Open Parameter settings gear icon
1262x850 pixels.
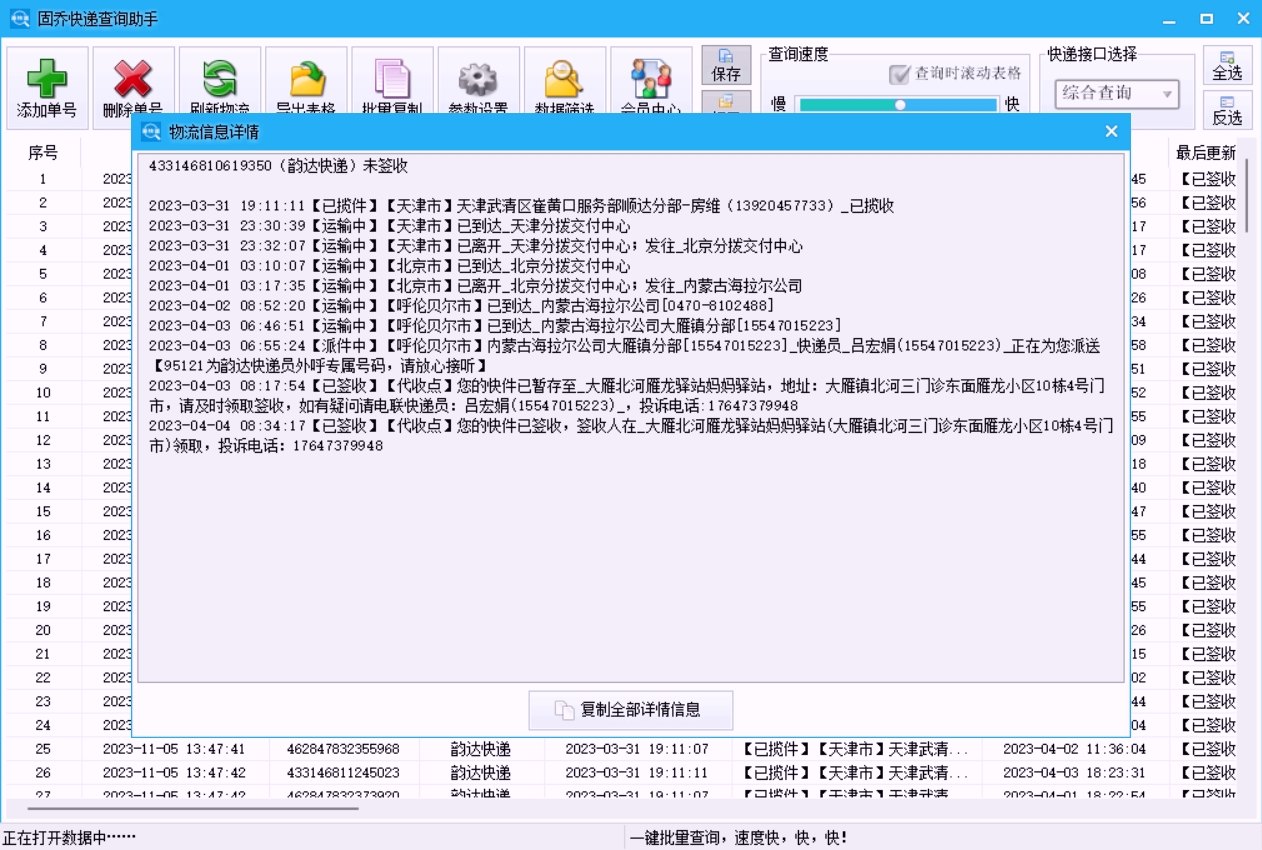(478, 80)
